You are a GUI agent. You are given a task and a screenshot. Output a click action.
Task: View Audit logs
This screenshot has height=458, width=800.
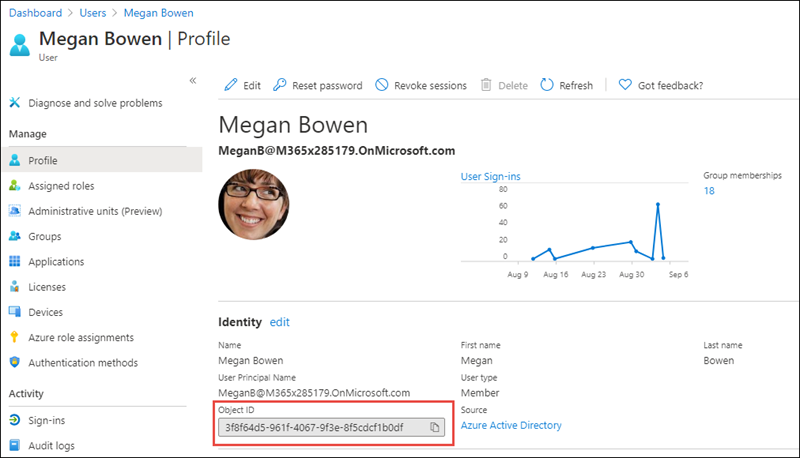[51, 446]
